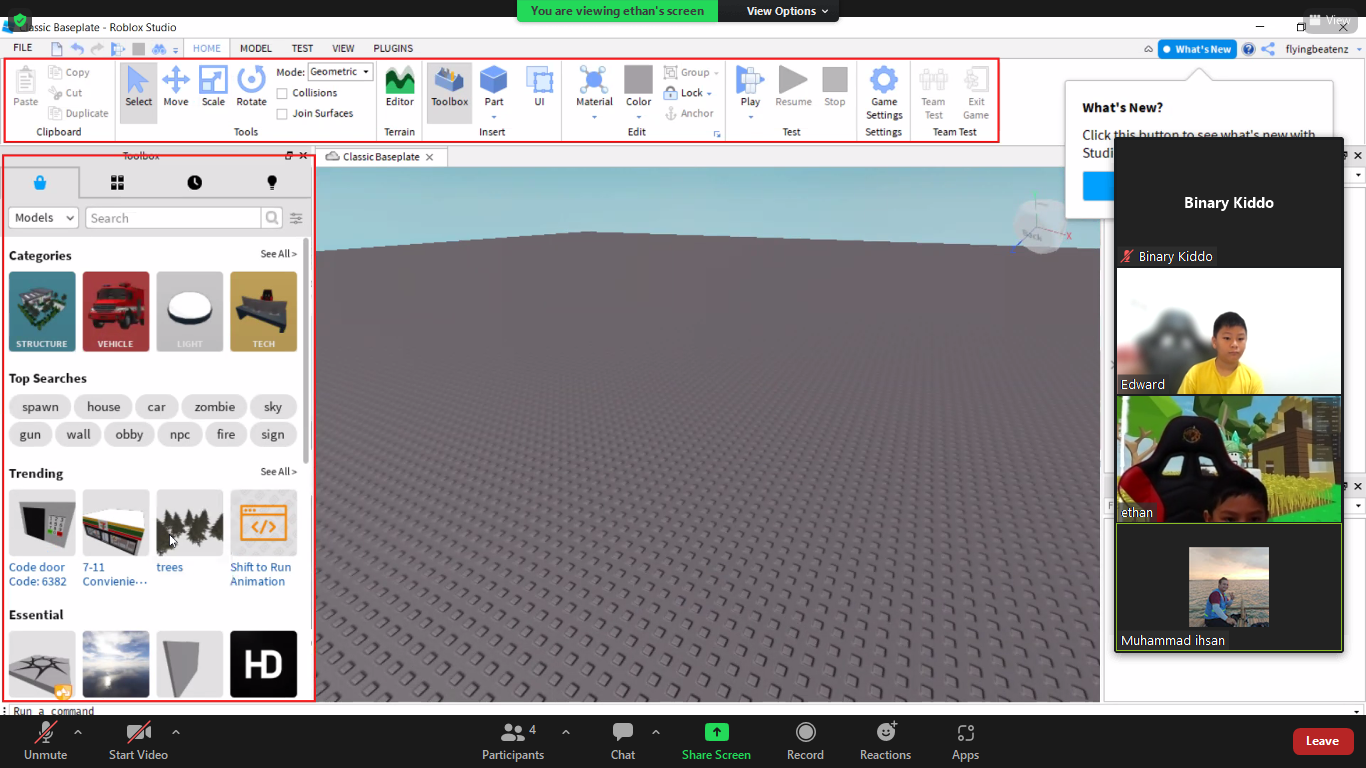This screenshot has height=768, width=1366.
Task: Click Copy in the Clipboard group
Action: click(69, 72)
